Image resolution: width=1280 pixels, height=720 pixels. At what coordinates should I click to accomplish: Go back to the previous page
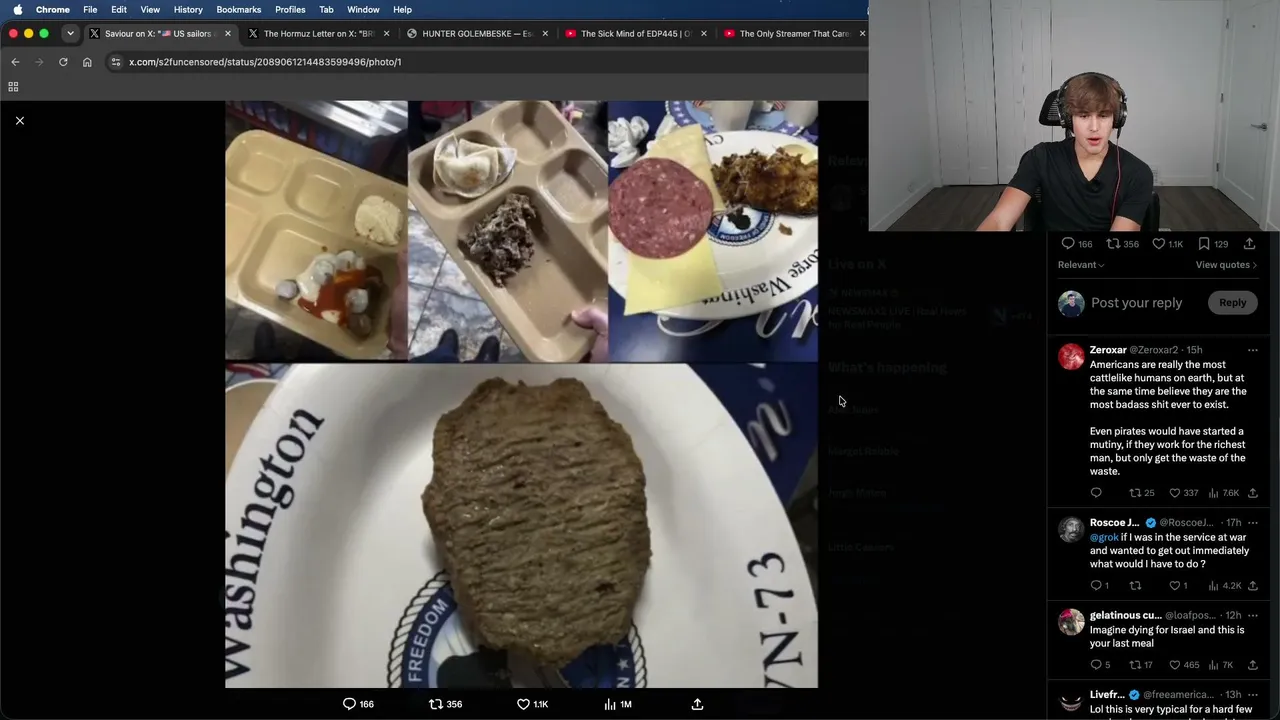(x=15, y=62)
